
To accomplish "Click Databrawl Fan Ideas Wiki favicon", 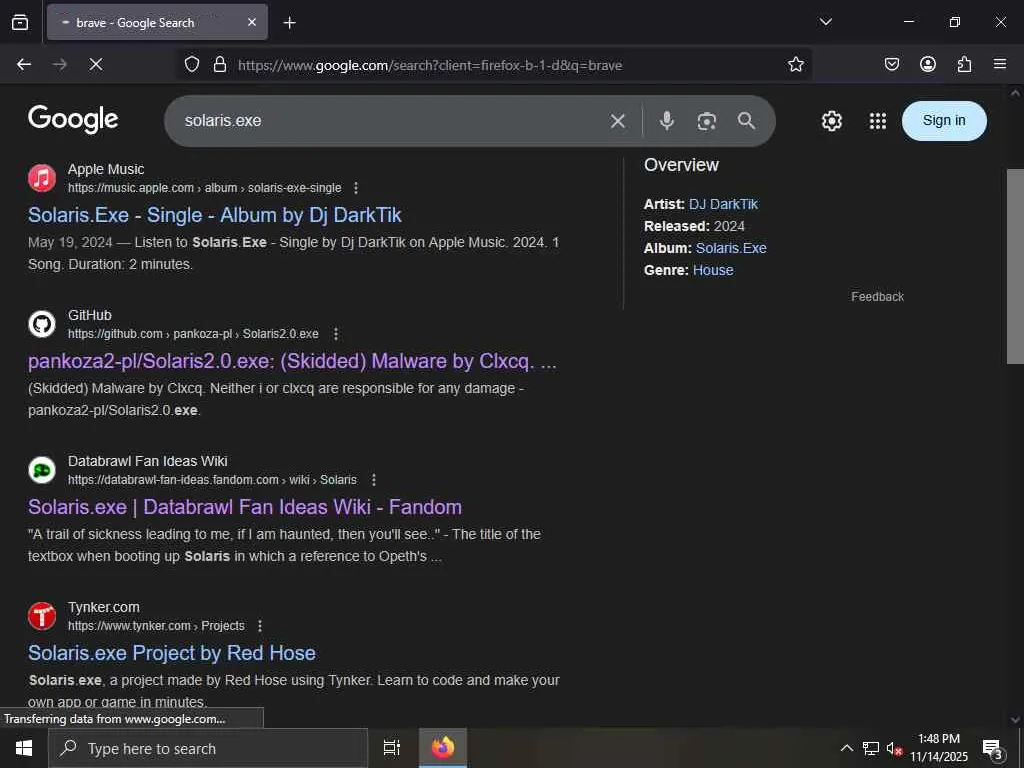I will [42, 470].
